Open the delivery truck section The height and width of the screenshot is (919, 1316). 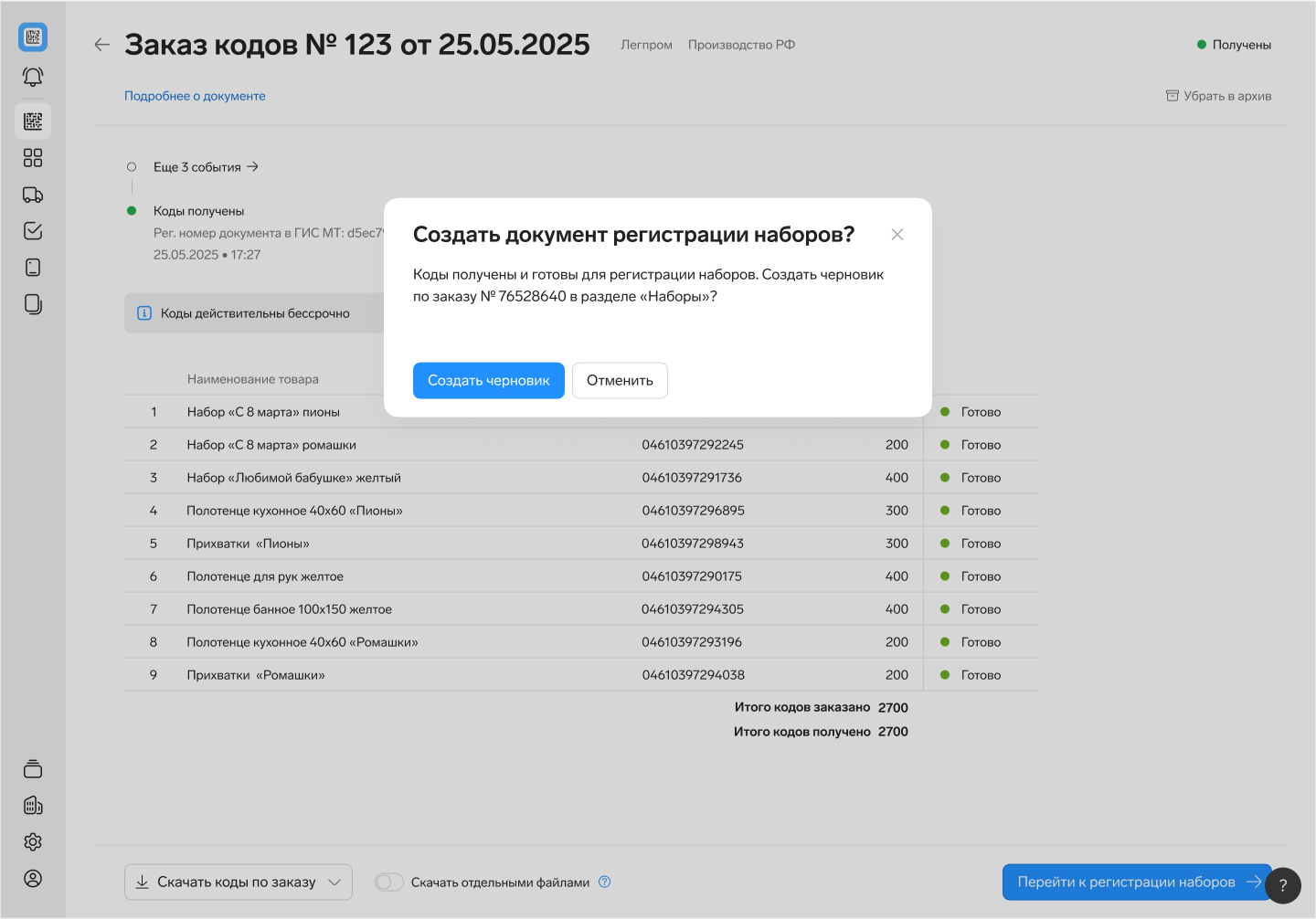33,195
